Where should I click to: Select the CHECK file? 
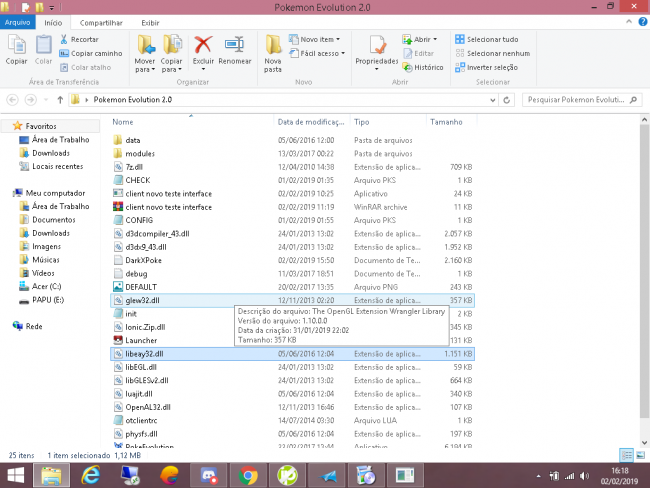point(292,180)
